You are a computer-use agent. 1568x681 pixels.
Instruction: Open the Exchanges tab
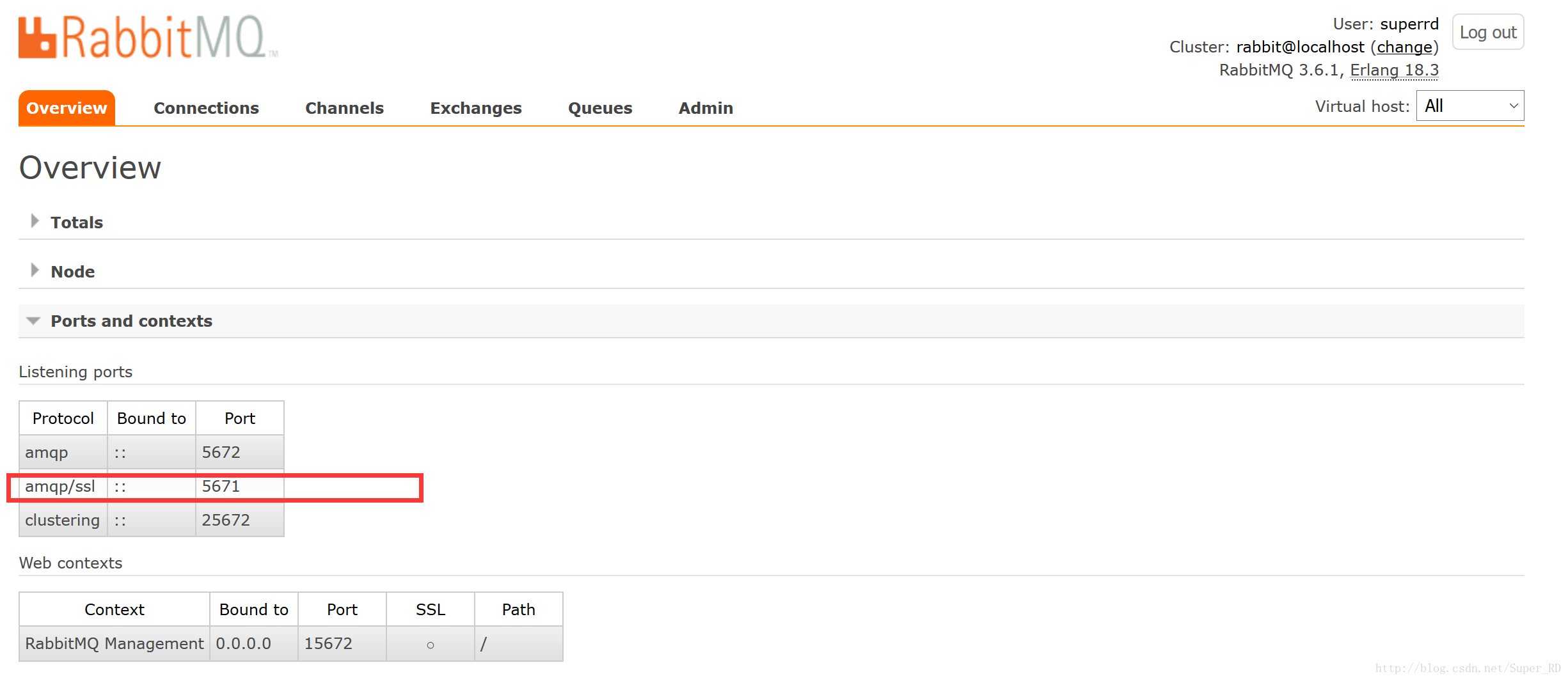click(476, 108)
